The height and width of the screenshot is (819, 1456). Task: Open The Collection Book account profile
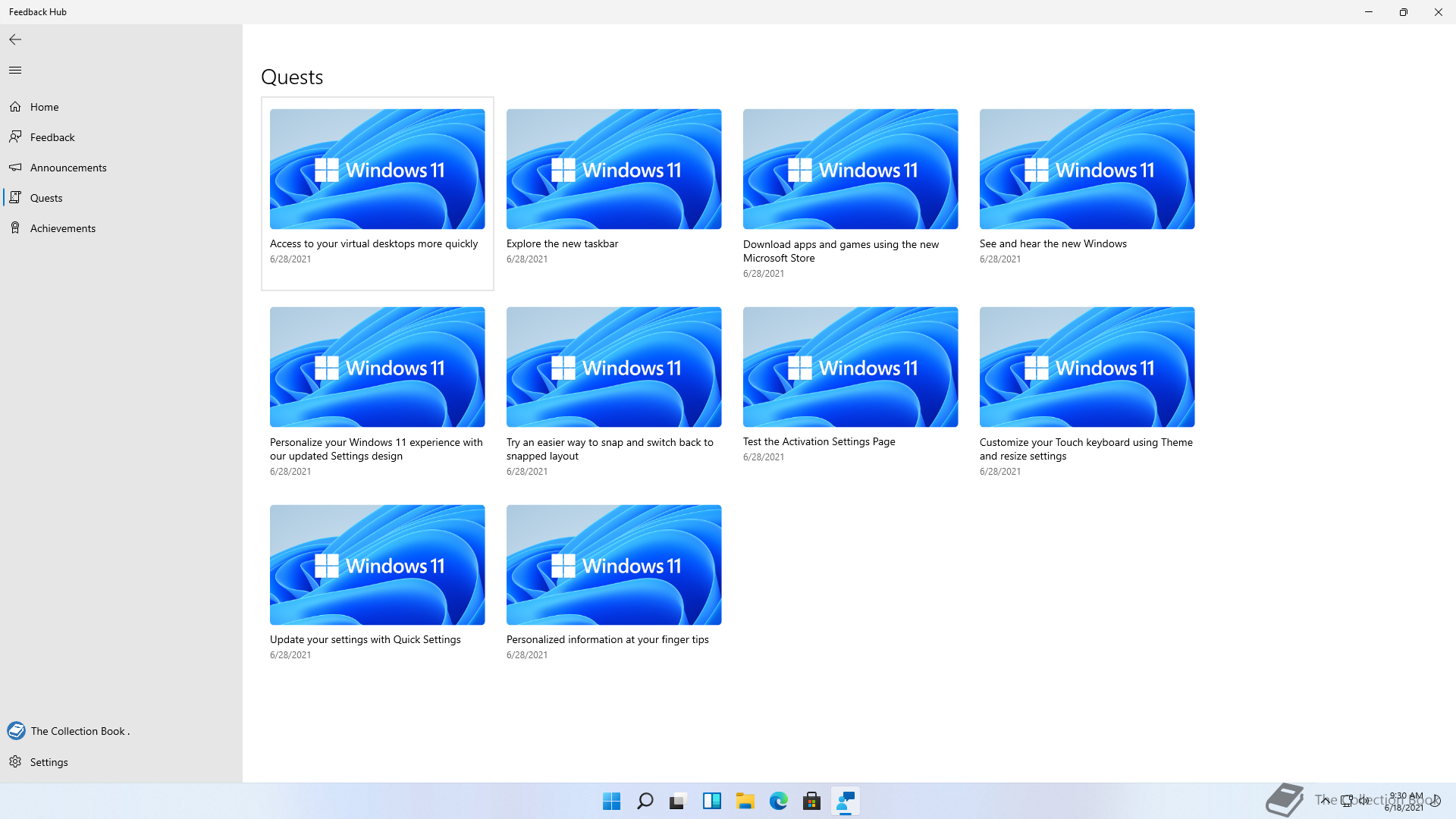coord(121,731)
